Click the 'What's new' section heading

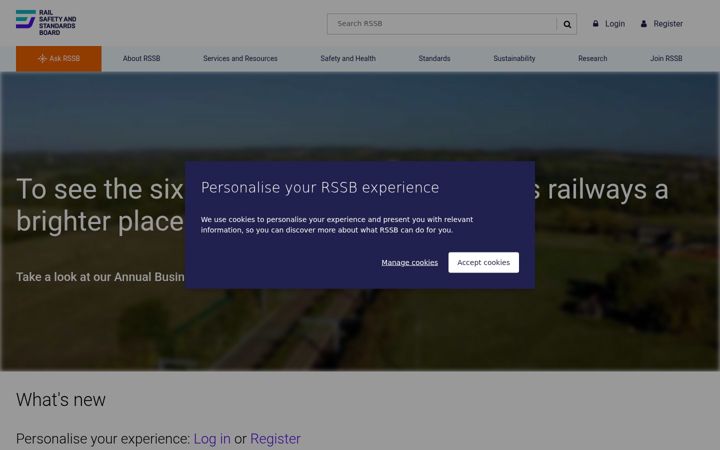[61, 399]
